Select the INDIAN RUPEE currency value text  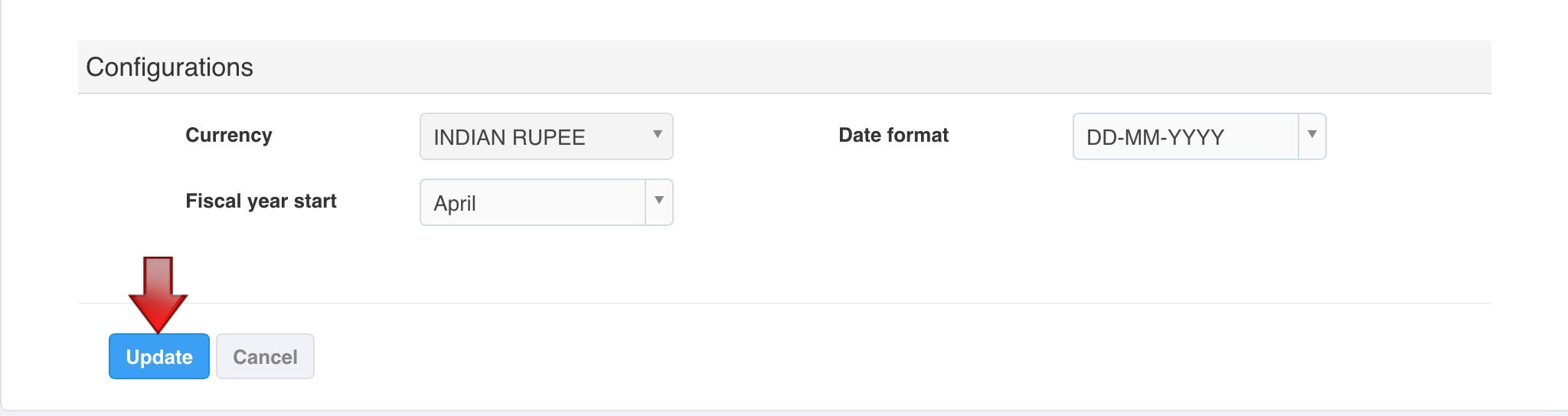[x=509, y=137]
